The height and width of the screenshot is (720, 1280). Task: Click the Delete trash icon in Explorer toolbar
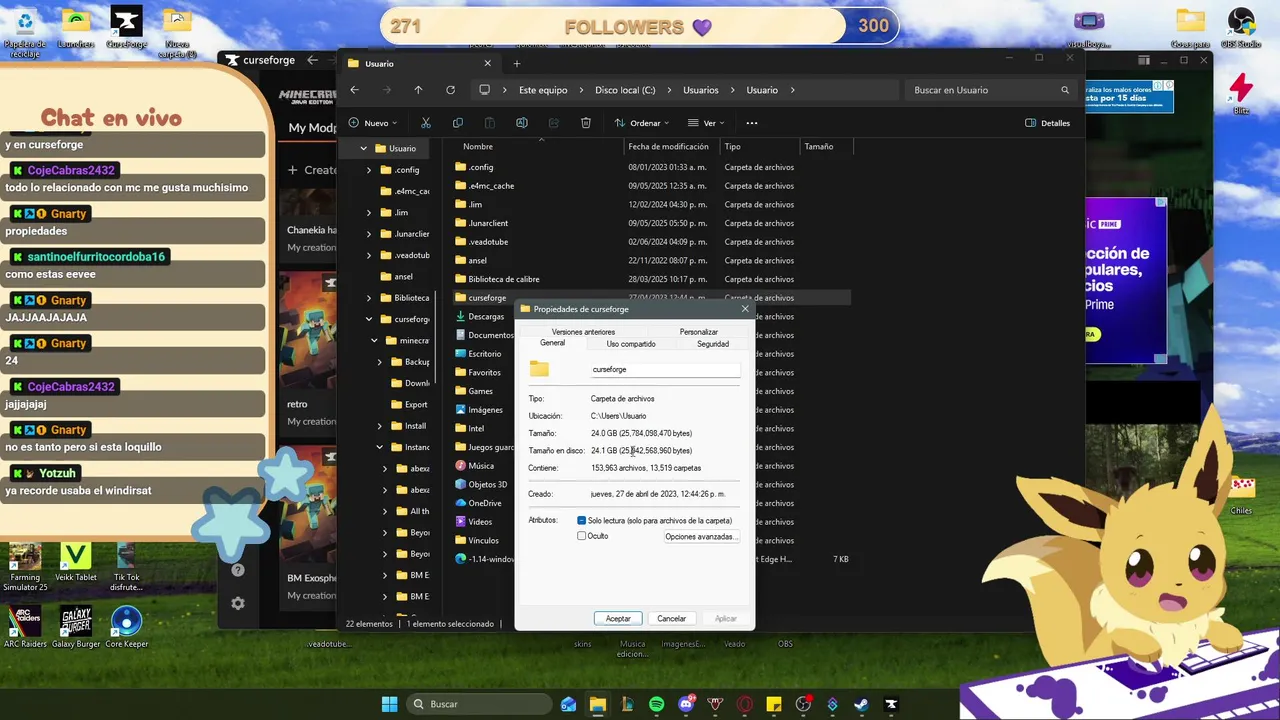point(585,123)
